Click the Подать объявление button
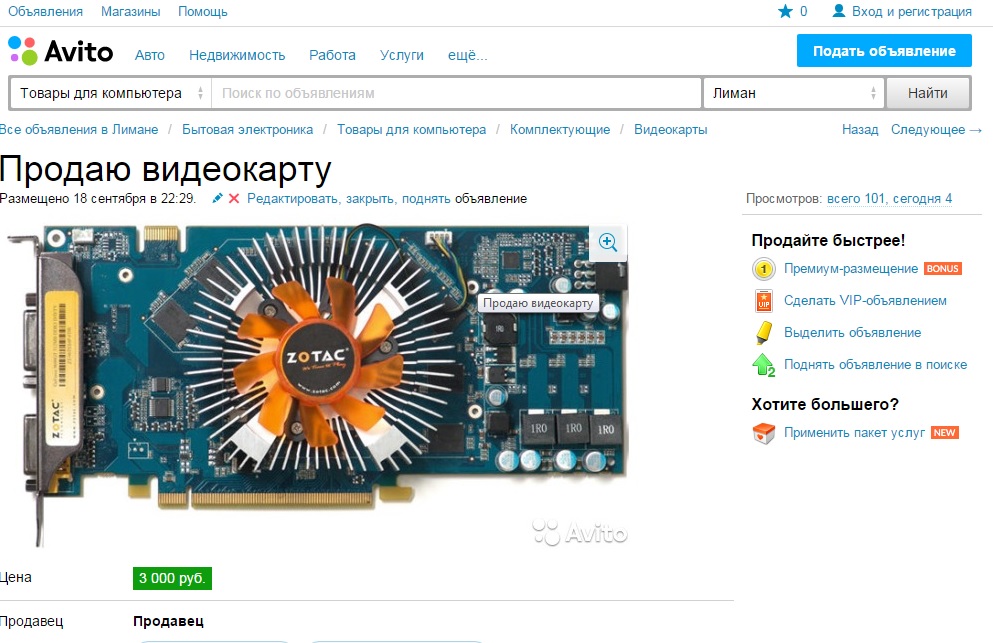The image size is (993, 643). 884,51
